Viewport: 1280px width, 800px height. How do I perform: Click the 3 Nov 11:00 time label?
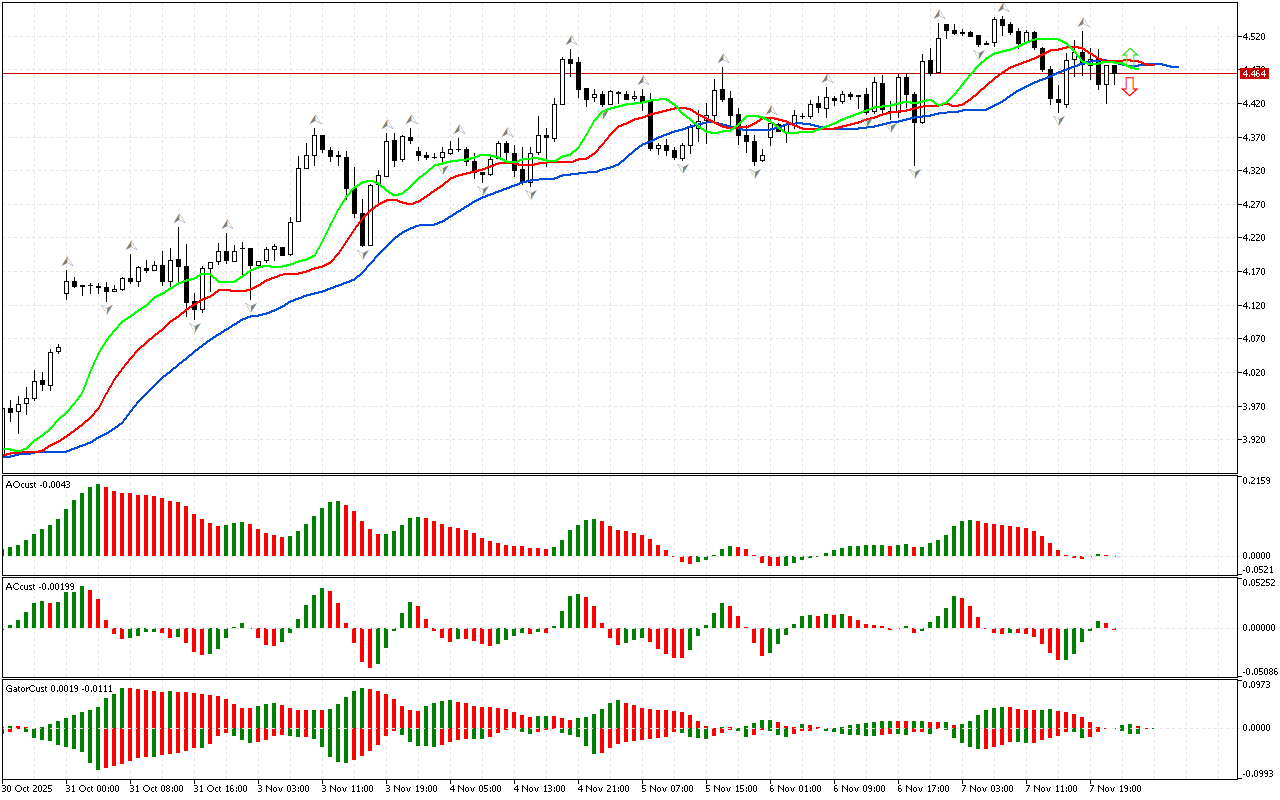click(x=346, y=788)
